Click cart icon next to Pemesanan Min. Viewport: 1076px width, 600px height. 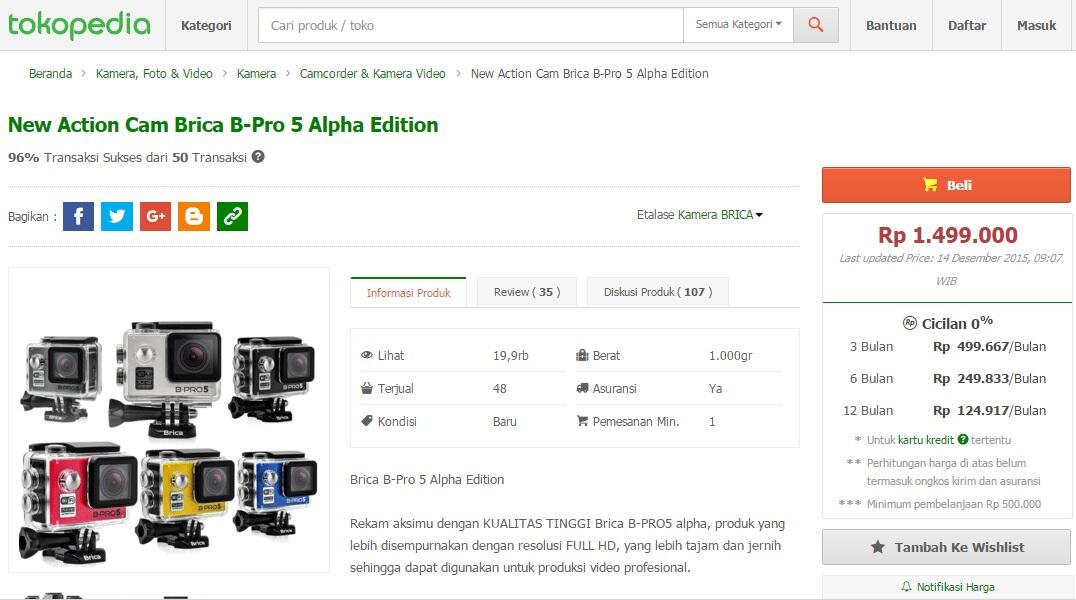[x=582, y=421]
